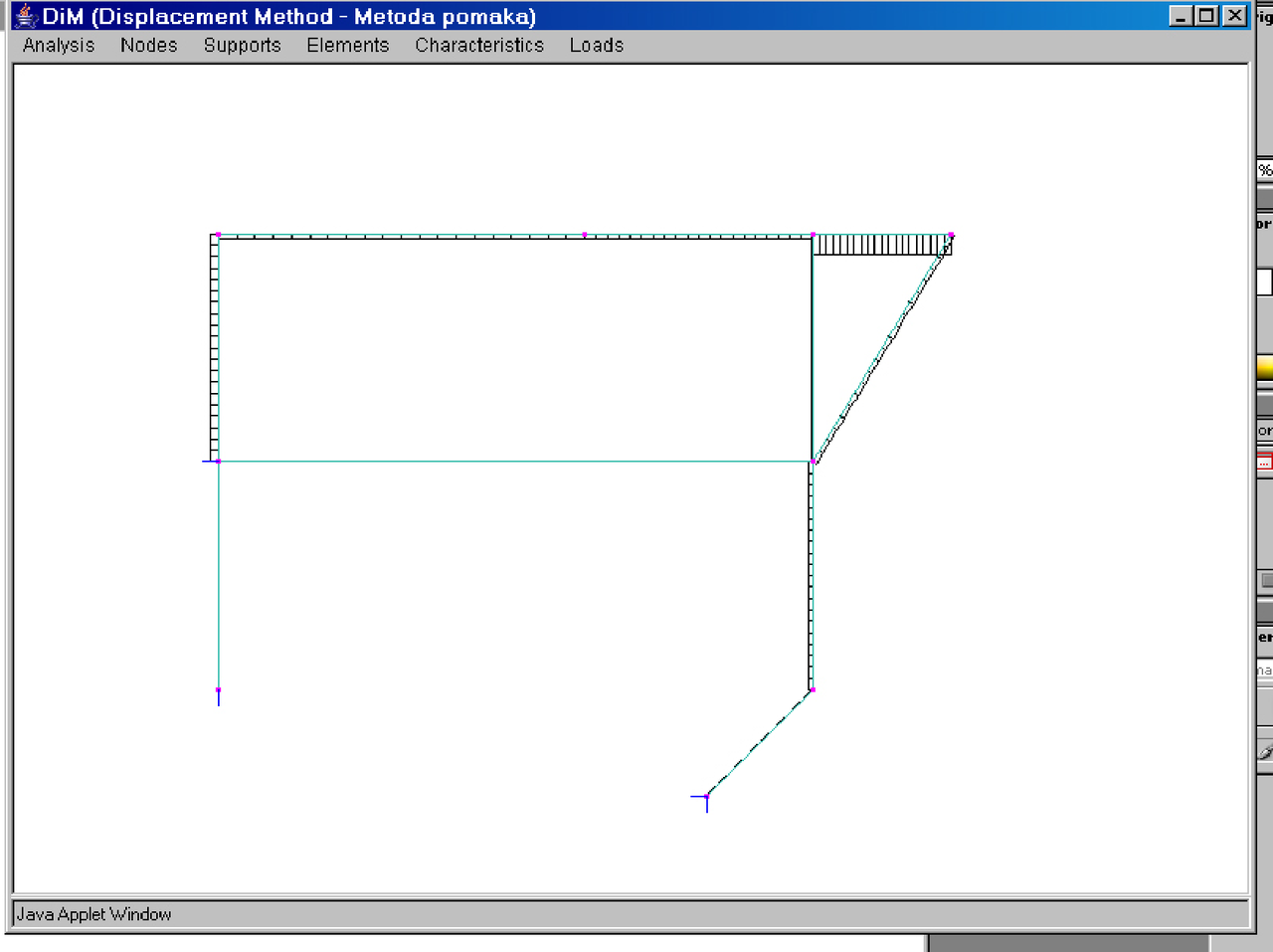Screen dimensions: 1273x952
Task: Click the Java icon in title bar
Action: (27, 17)
